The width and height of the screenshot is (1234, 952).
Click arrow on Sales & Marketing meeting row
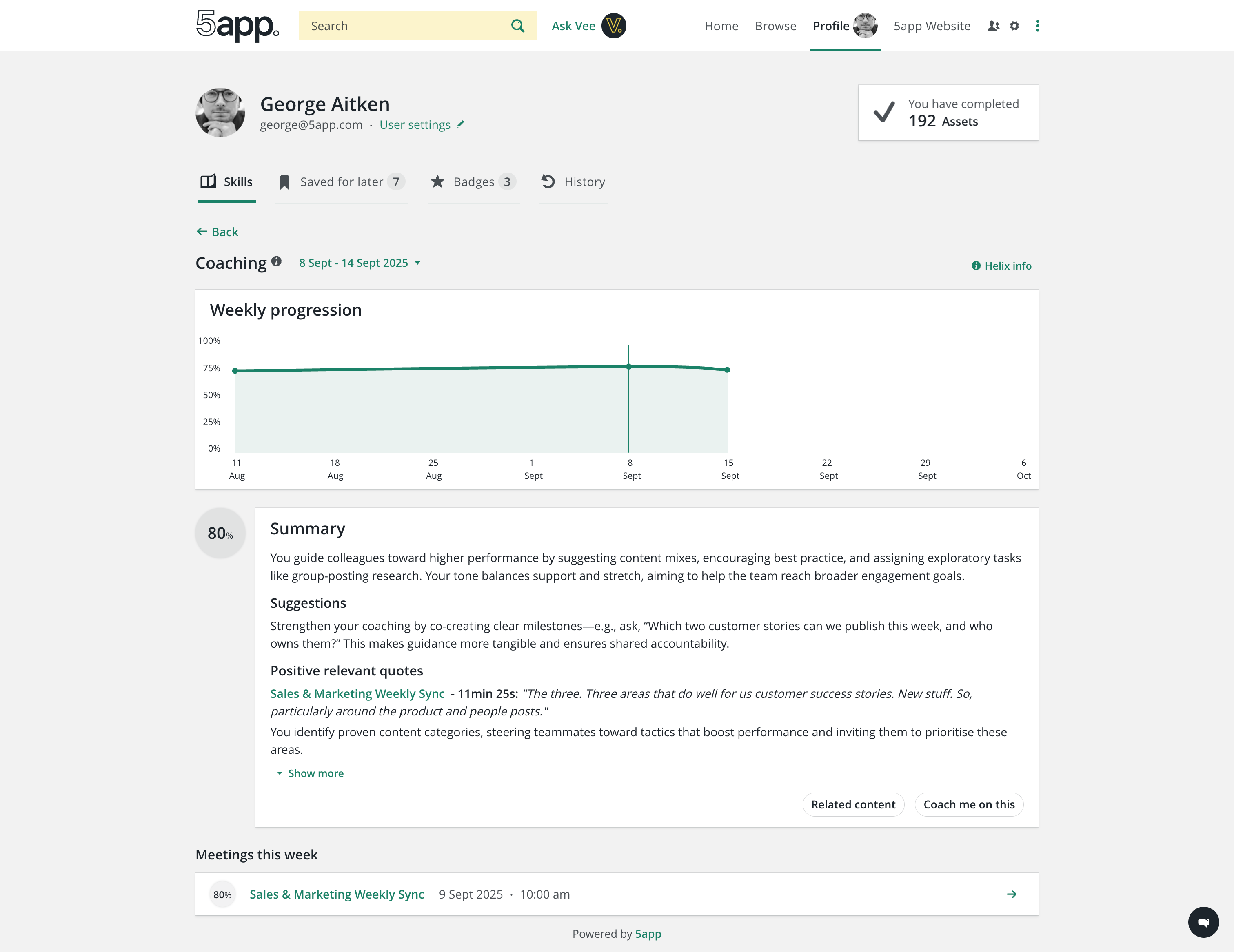[x=1011, y=894]
